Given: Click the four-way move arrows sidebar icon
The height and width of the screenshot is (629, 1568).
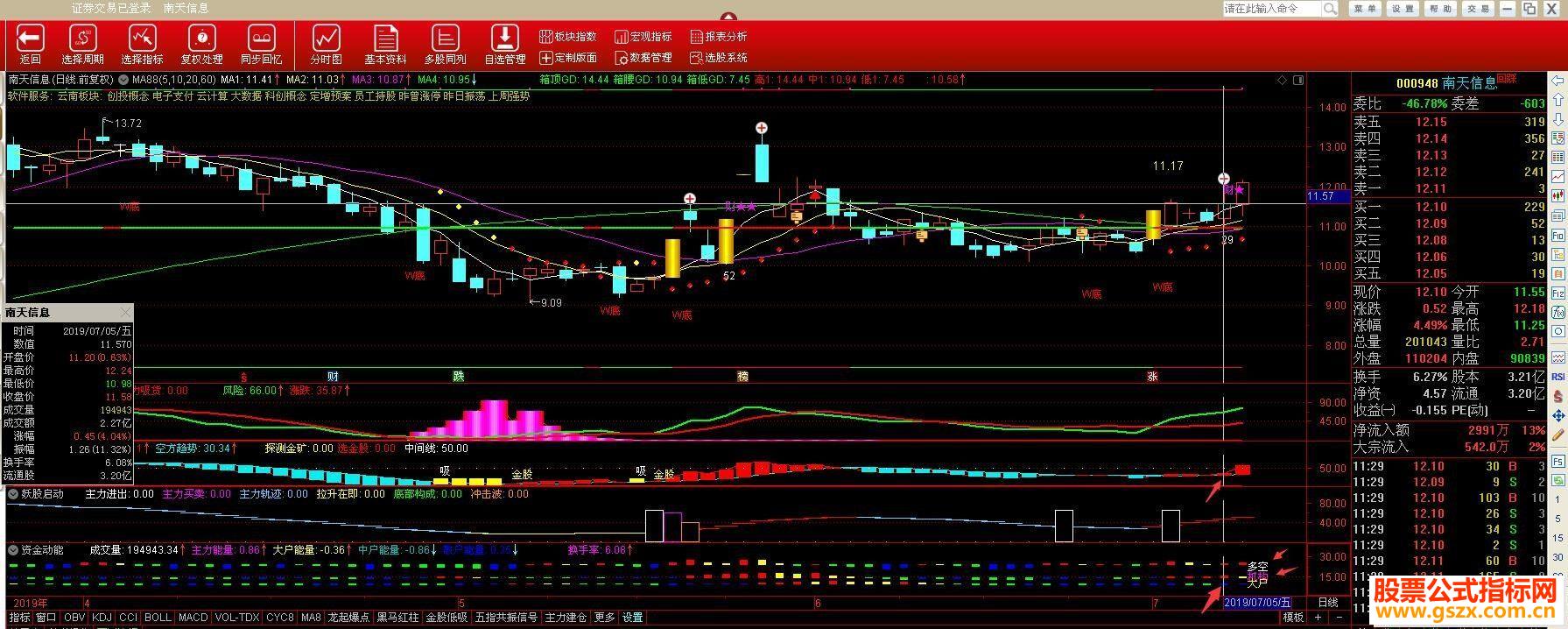Looking at the screenshot, I should tap(1558, 415).
